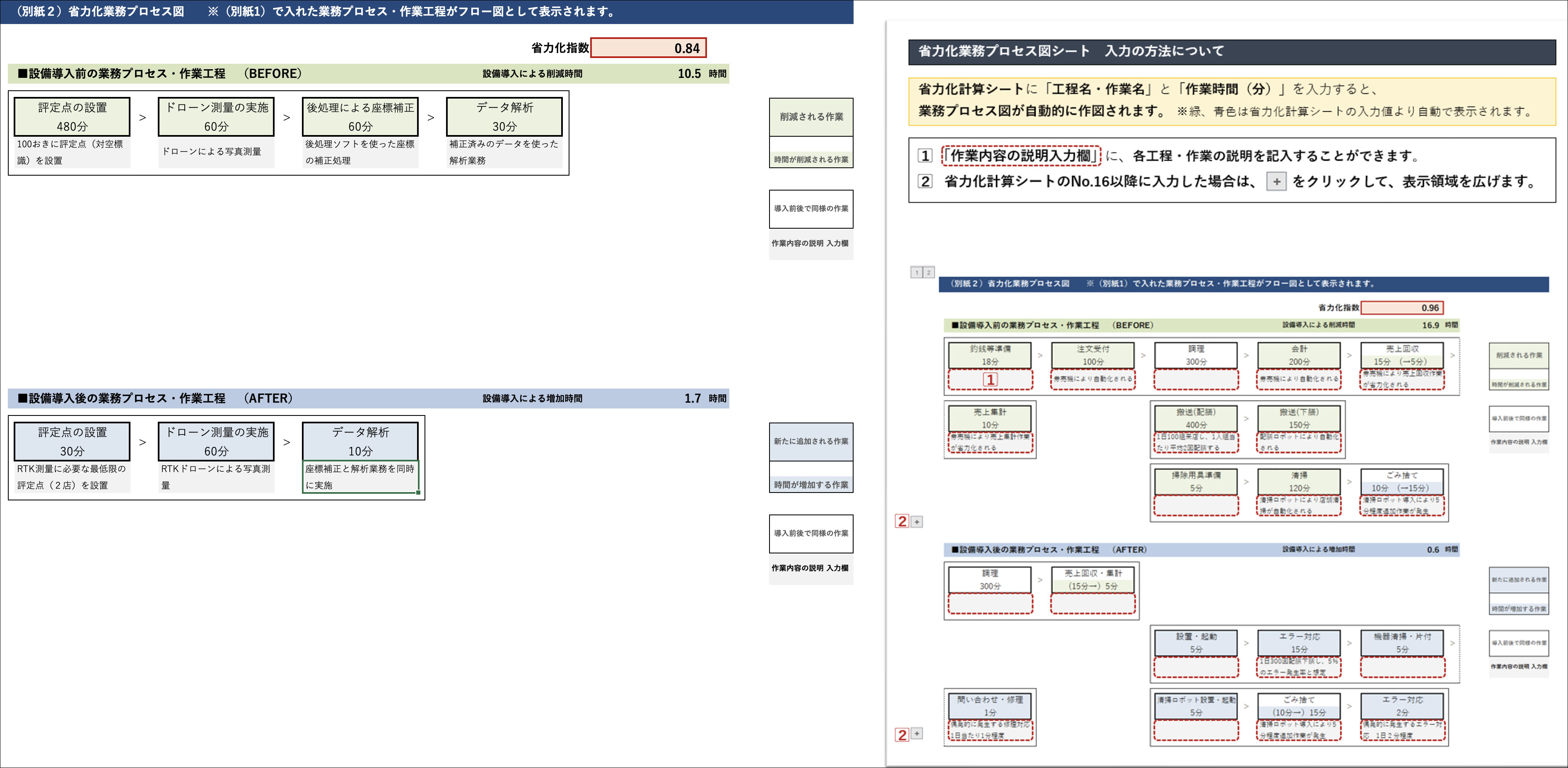
Task: Click the sample AFTER box 問い合わせ・修理 1分
Action: click(990, 707)
